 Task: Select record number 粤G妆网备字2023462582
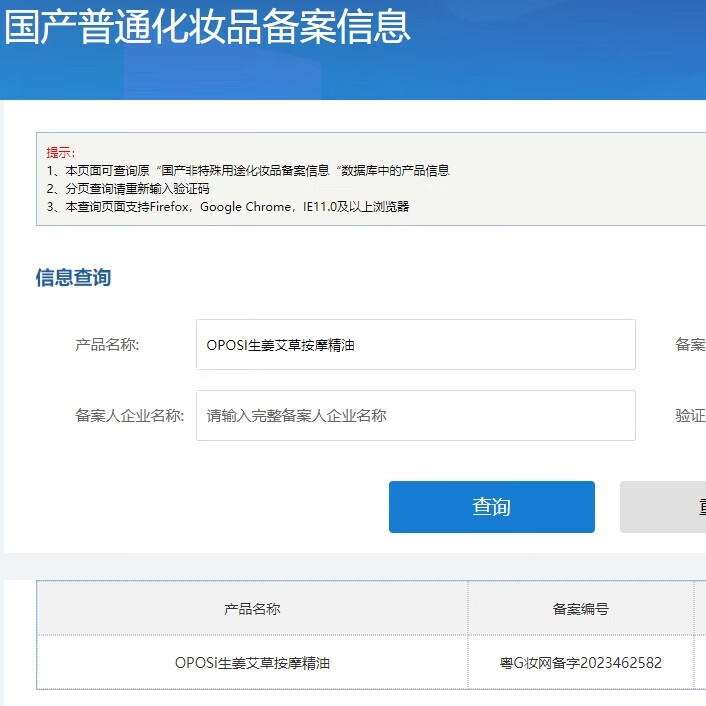click(580, 662)
